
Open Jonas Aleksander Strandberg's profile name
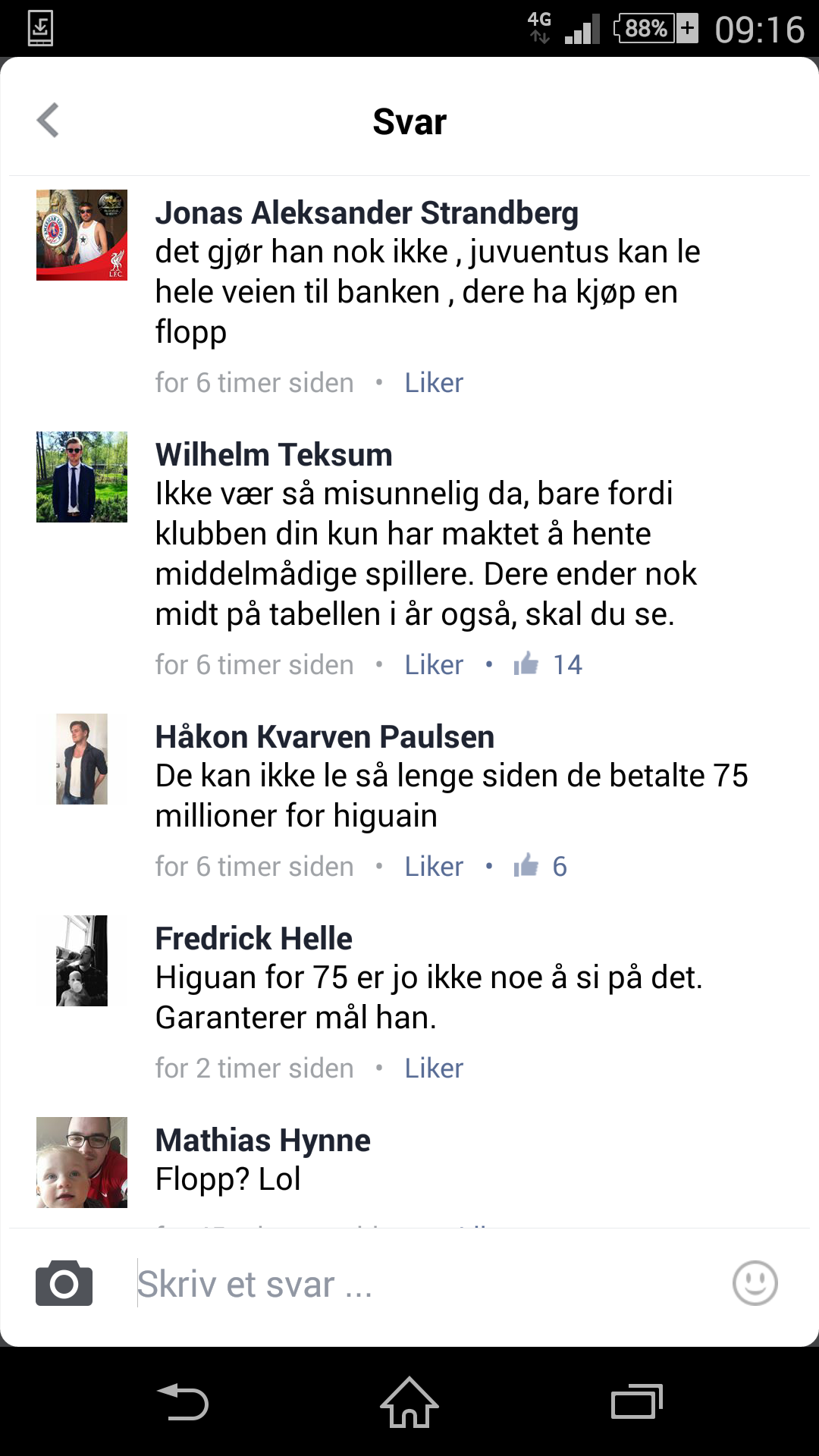[x=367, y=213]
